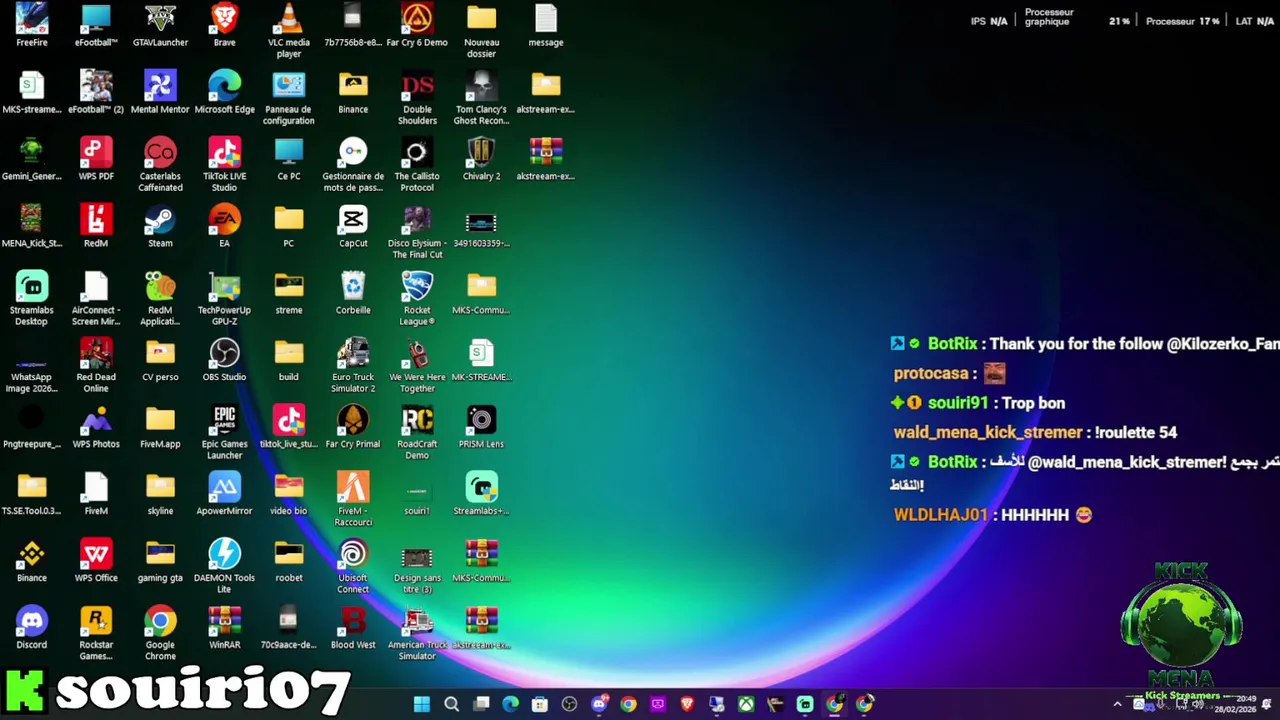This screenshot has width=1280, height=720.
Task: Select the Mental Mentor shortcut
Action: (160, 93)
